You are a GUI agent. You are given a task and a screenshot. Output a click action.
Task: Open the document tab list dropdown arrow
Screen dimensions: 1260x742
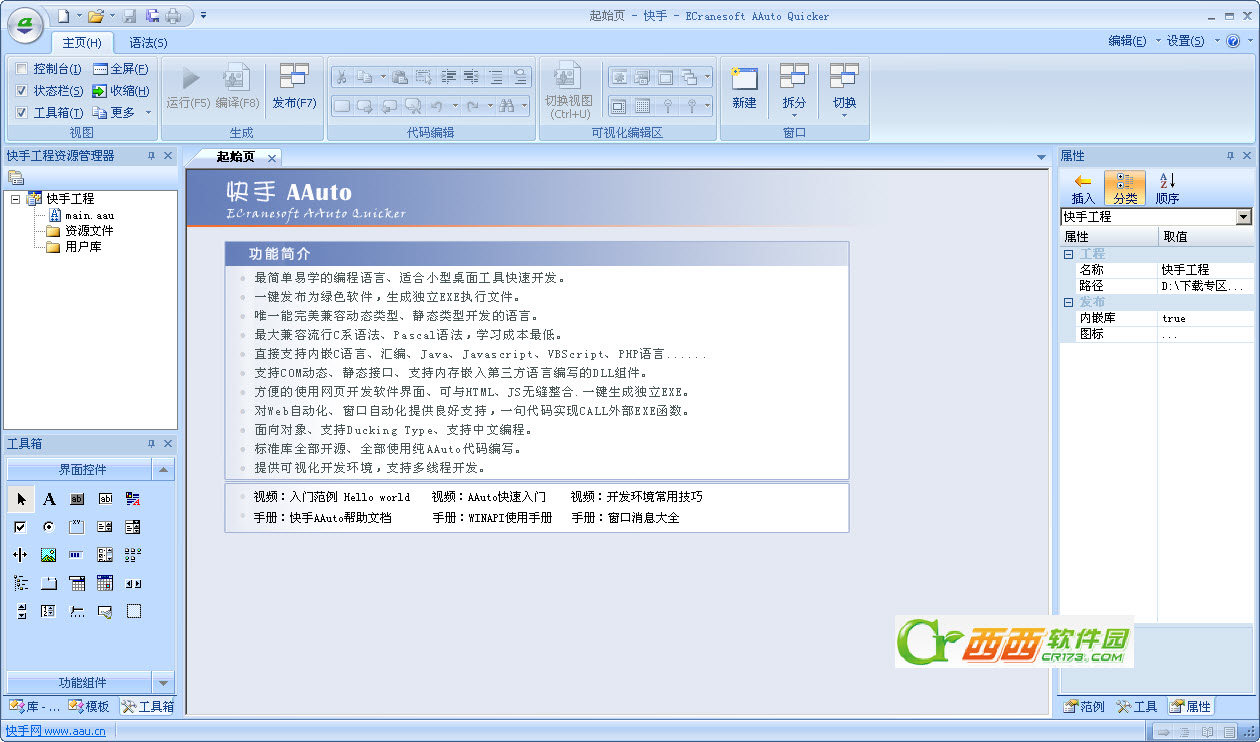point(1041,158)
